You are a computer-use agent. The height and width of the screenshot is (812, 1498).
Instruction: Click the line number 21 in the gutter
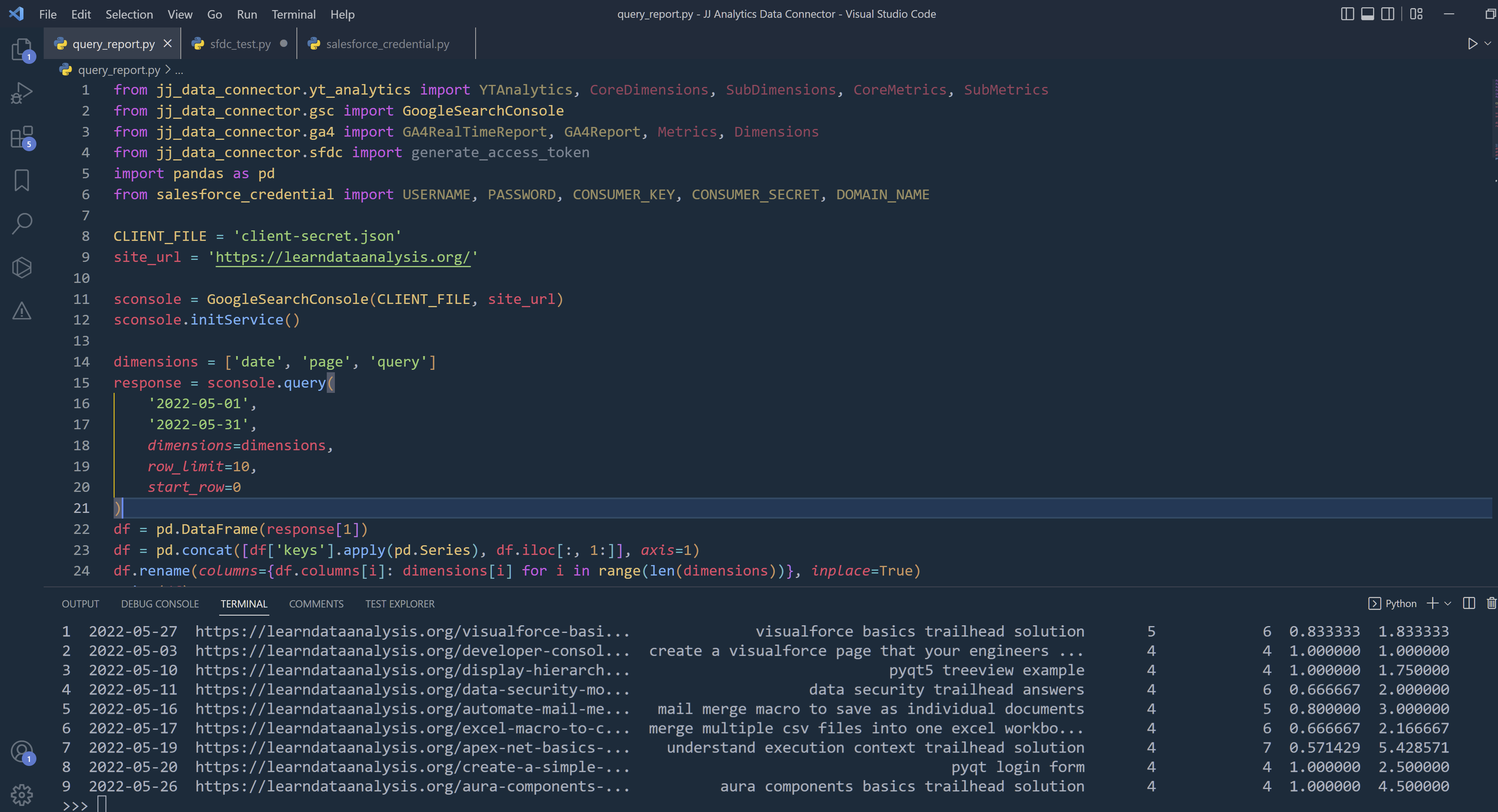[x=81, y=508]
